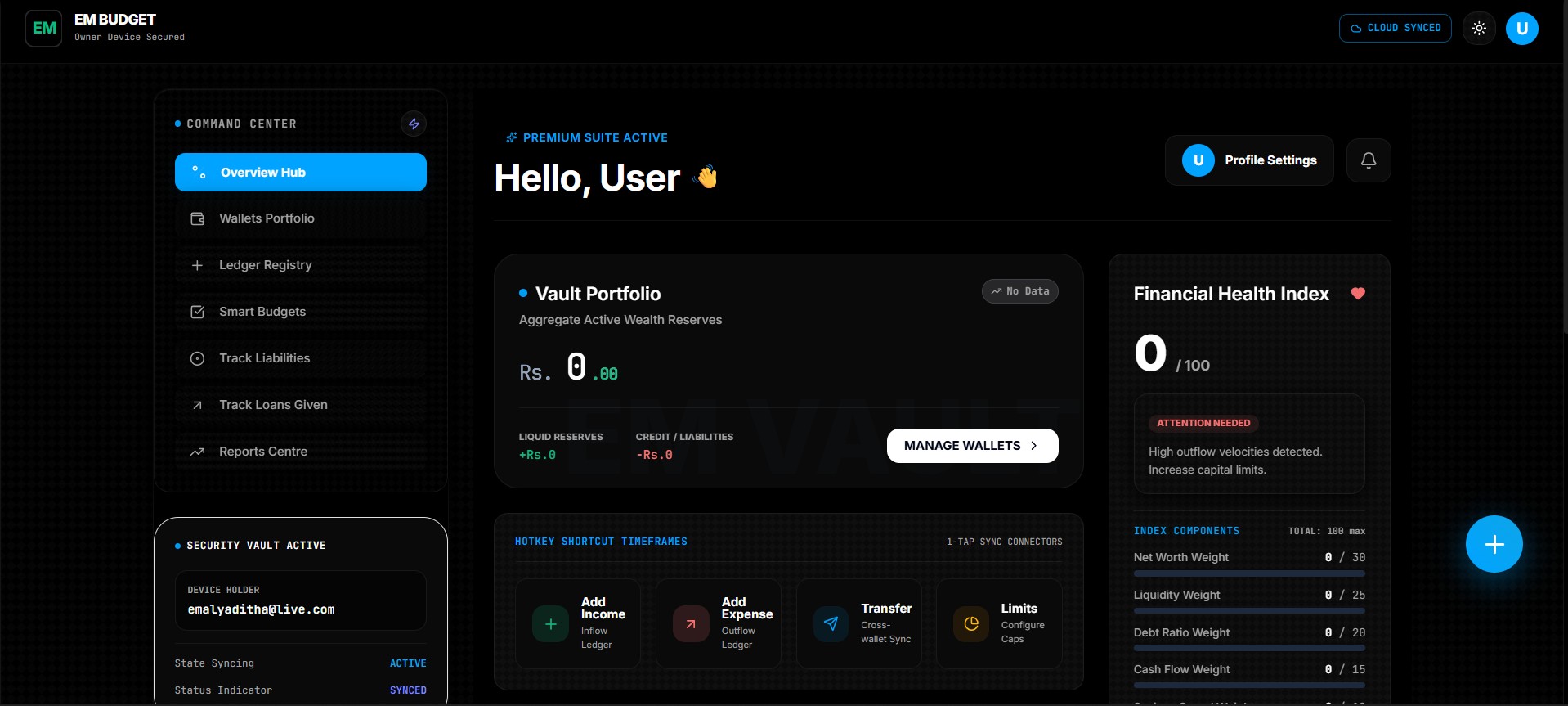Screen dimensions: 1568x706
Task: Open Profile Settings
Action: pyautogui.click(x=1249, y=160)
